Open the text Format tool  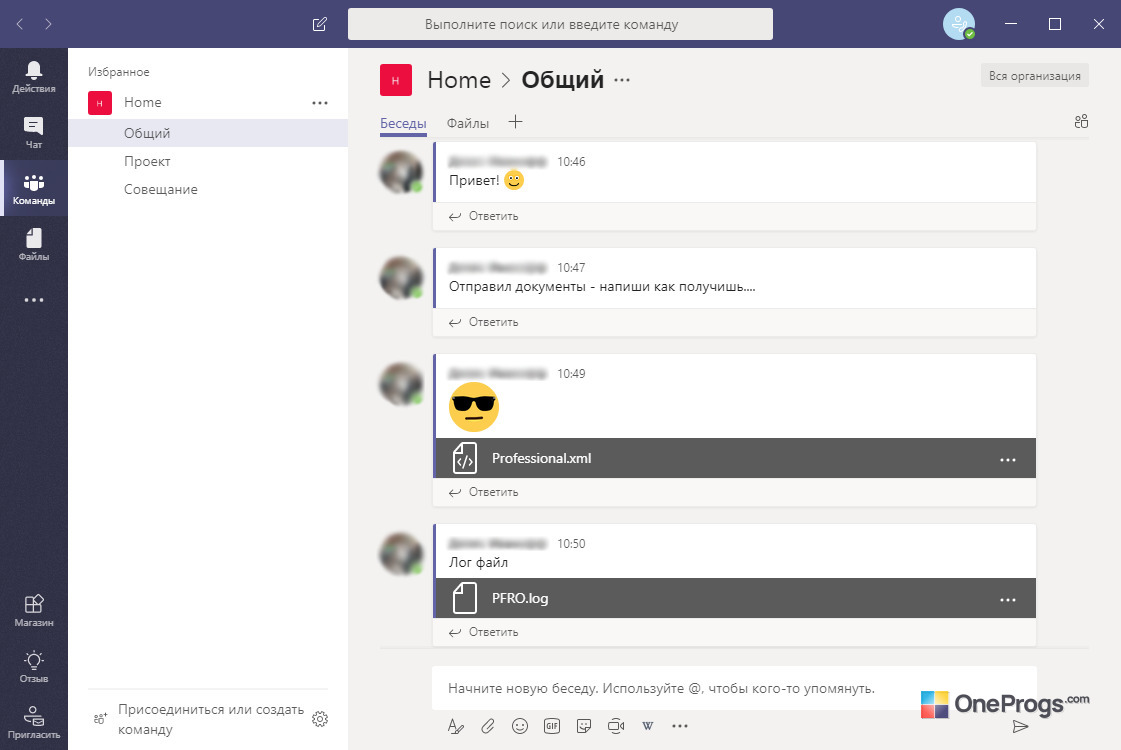[455, 726]
